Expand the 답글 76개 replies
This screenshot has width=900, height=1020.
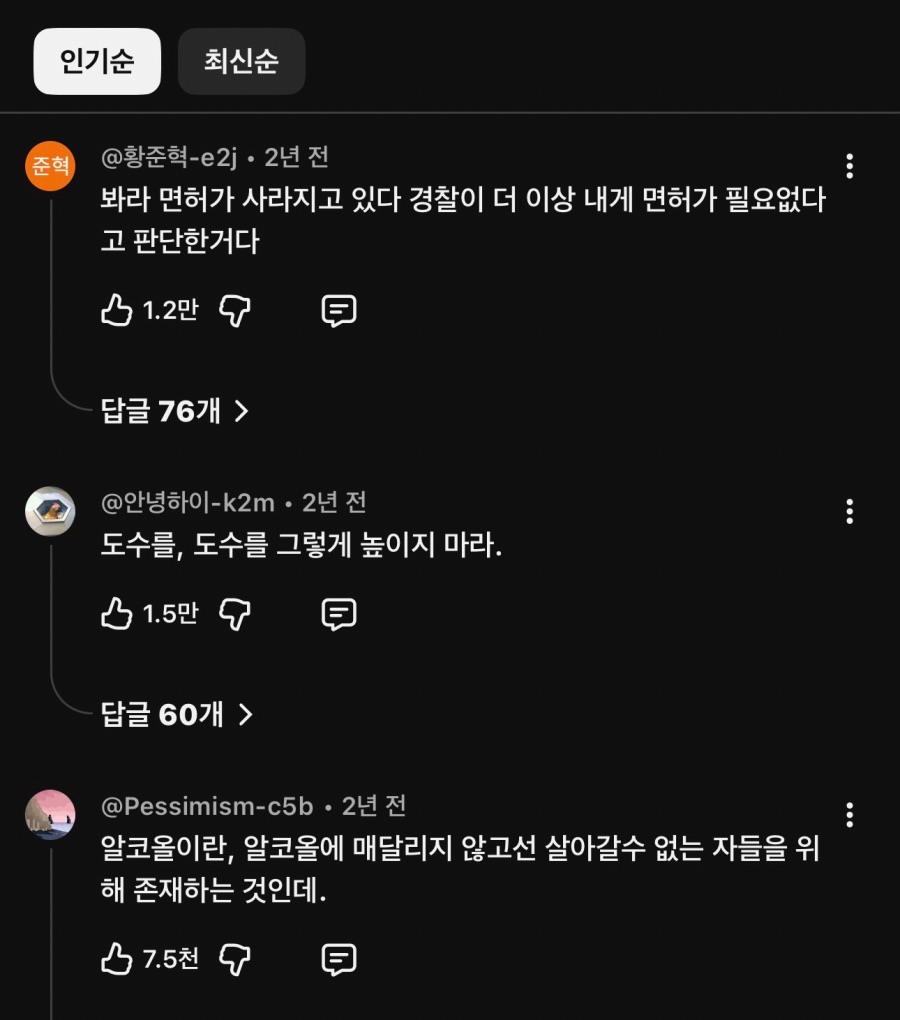[175, 410]
